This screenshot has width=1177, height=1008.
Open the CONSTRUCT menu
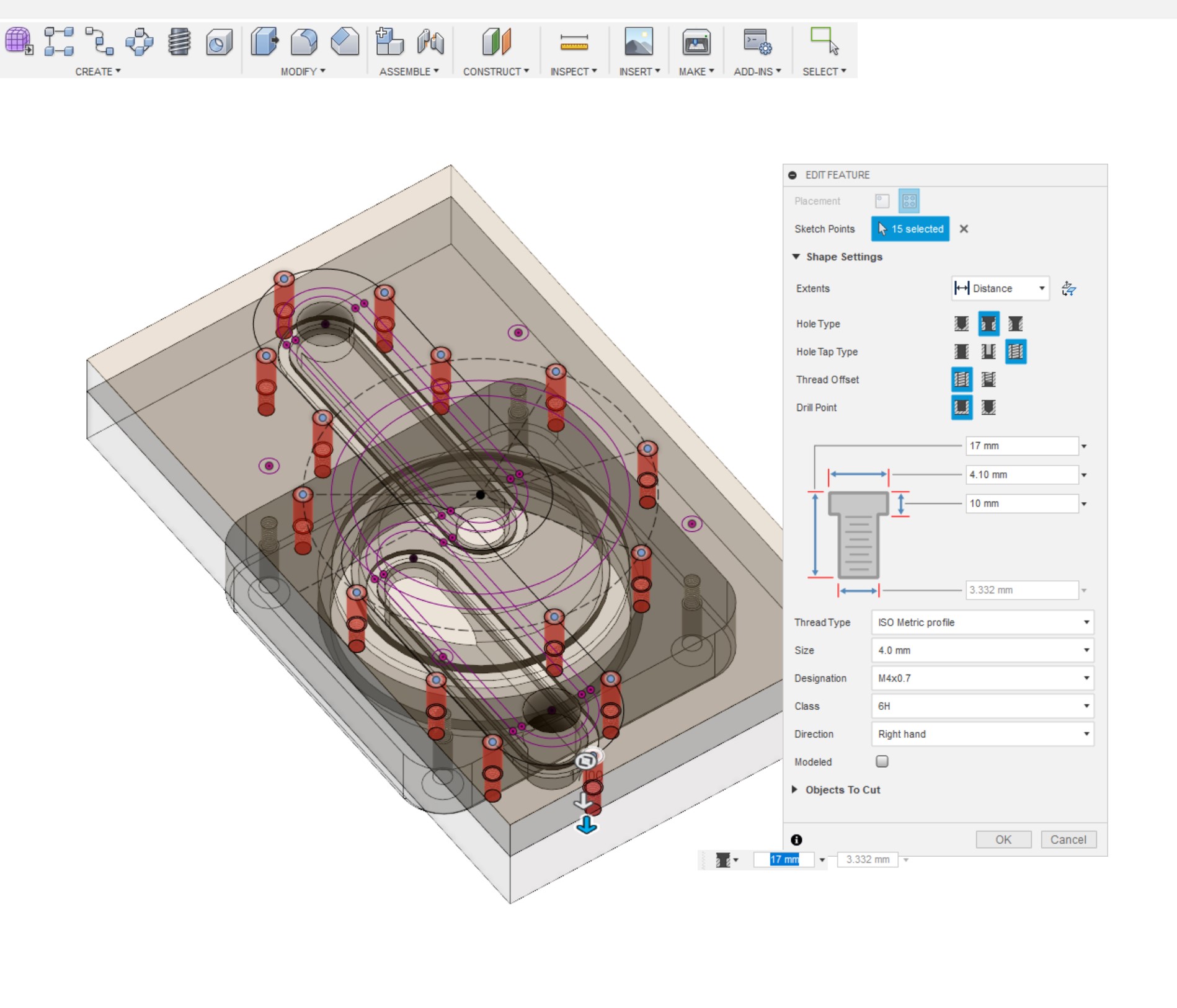495,71
